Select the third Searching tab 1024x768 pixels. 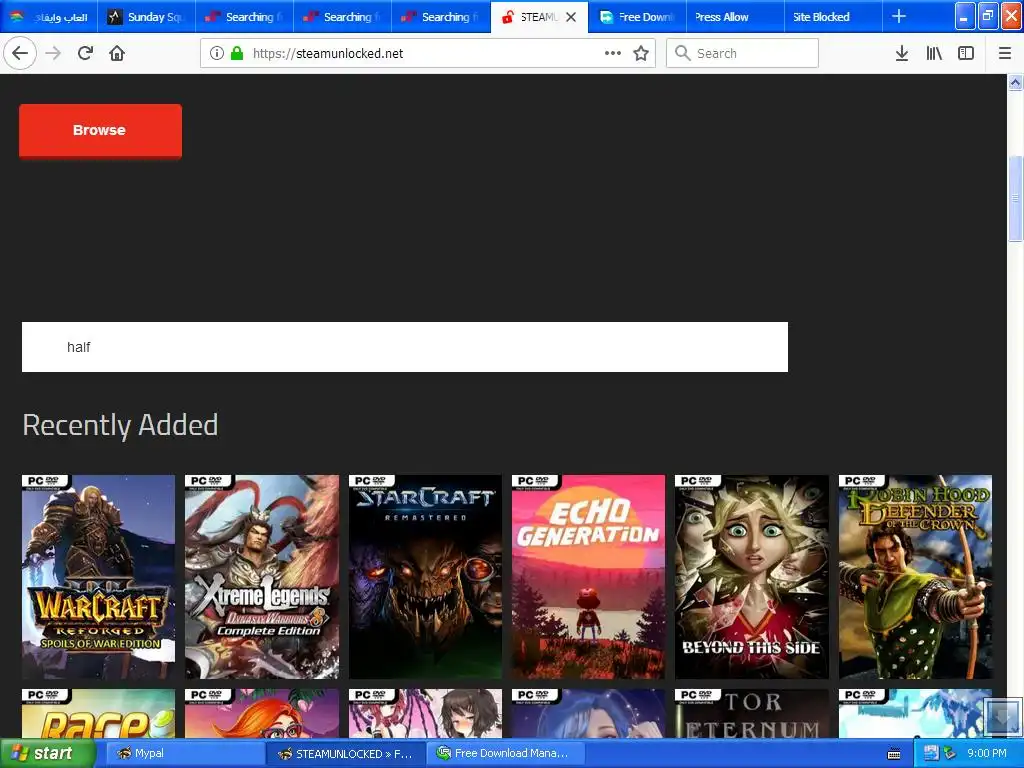440,17
